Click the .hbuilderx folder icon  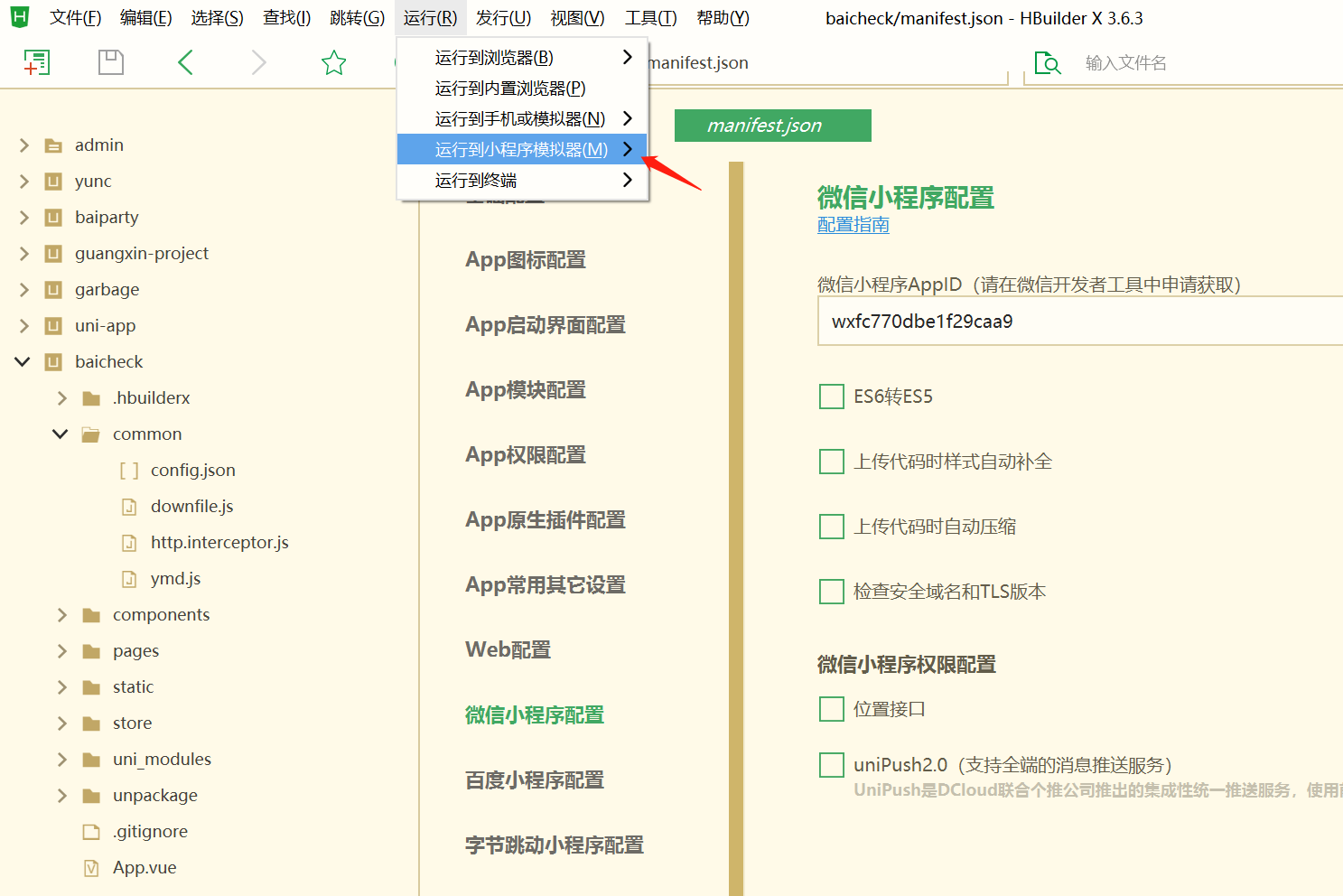click(x=91, y=398)
